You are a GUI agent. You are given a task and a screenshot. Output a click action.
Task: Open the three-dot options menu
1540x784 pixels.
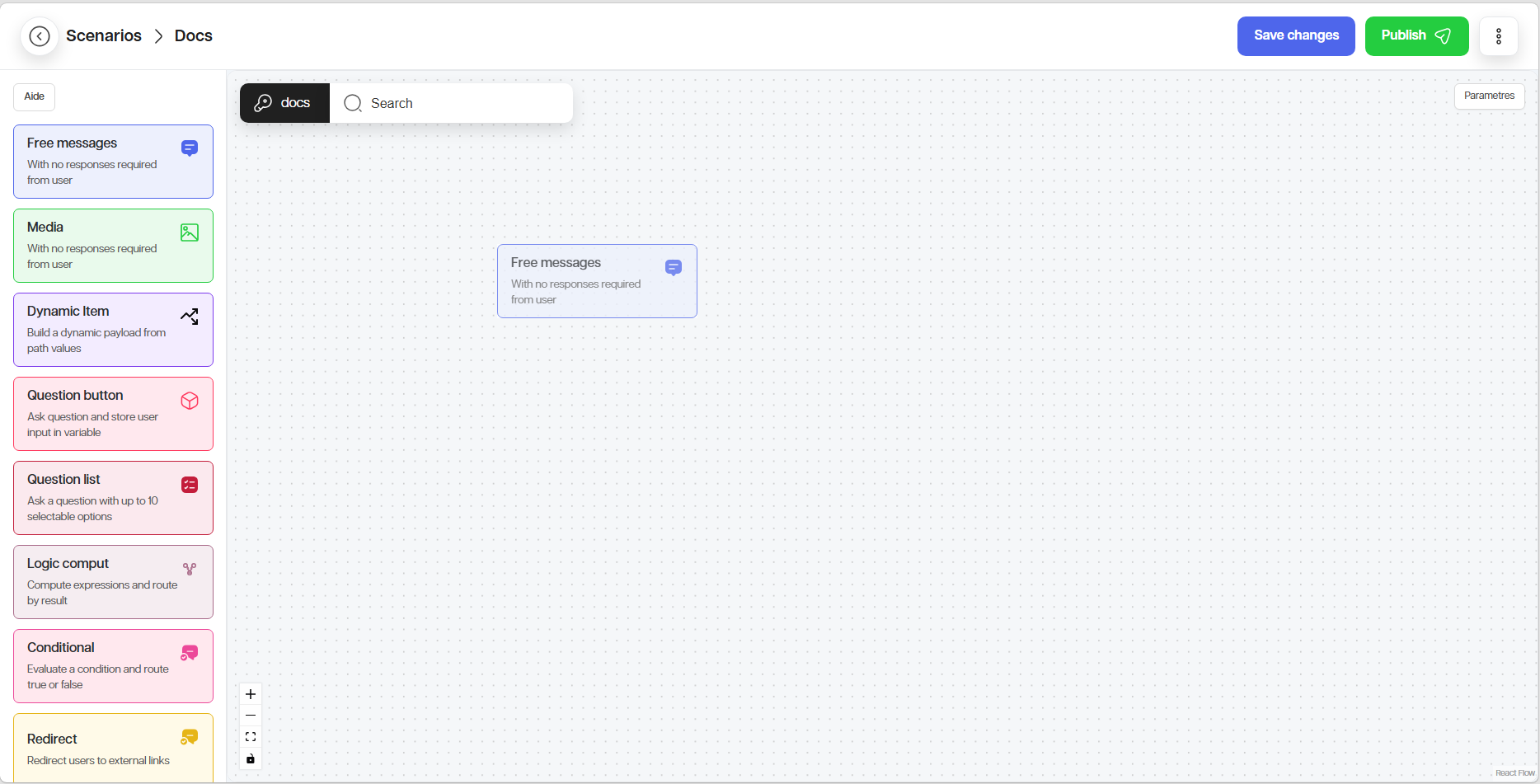coord(1498,36)
